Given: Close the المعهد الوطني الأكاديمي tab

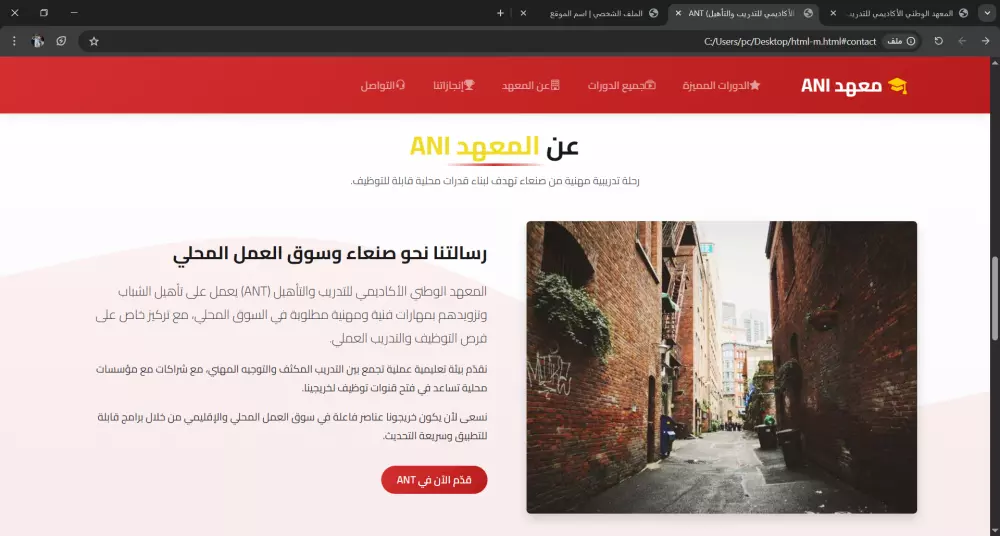Looking at the screenshot, I should pyautogui.click(x=833, y=13).
